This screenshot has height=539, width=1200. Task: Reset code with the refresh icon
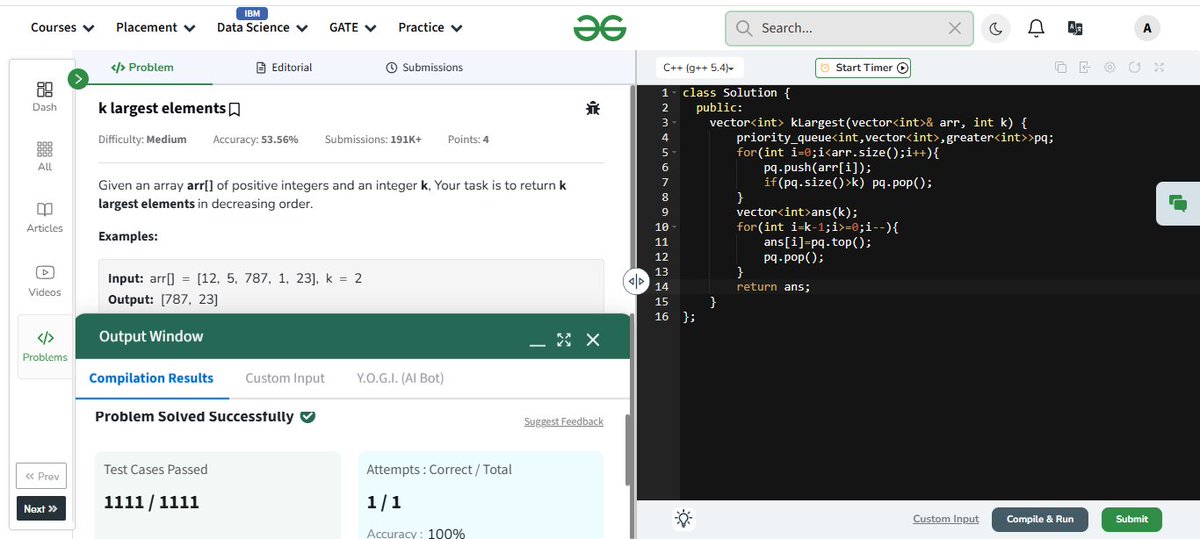coord(1134,67)
